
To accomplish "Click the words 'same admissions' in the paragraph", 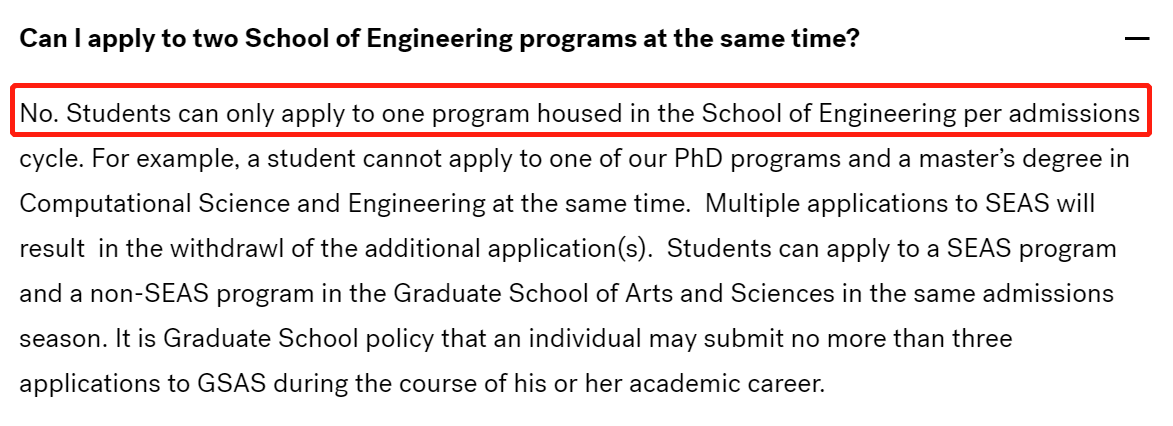I will click(x=1021, y=293).
